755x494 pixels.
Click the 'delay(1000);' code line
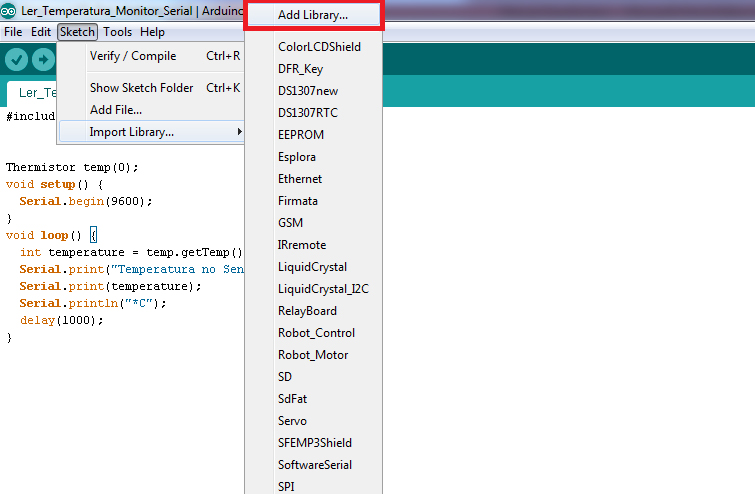tap(62, 321)
